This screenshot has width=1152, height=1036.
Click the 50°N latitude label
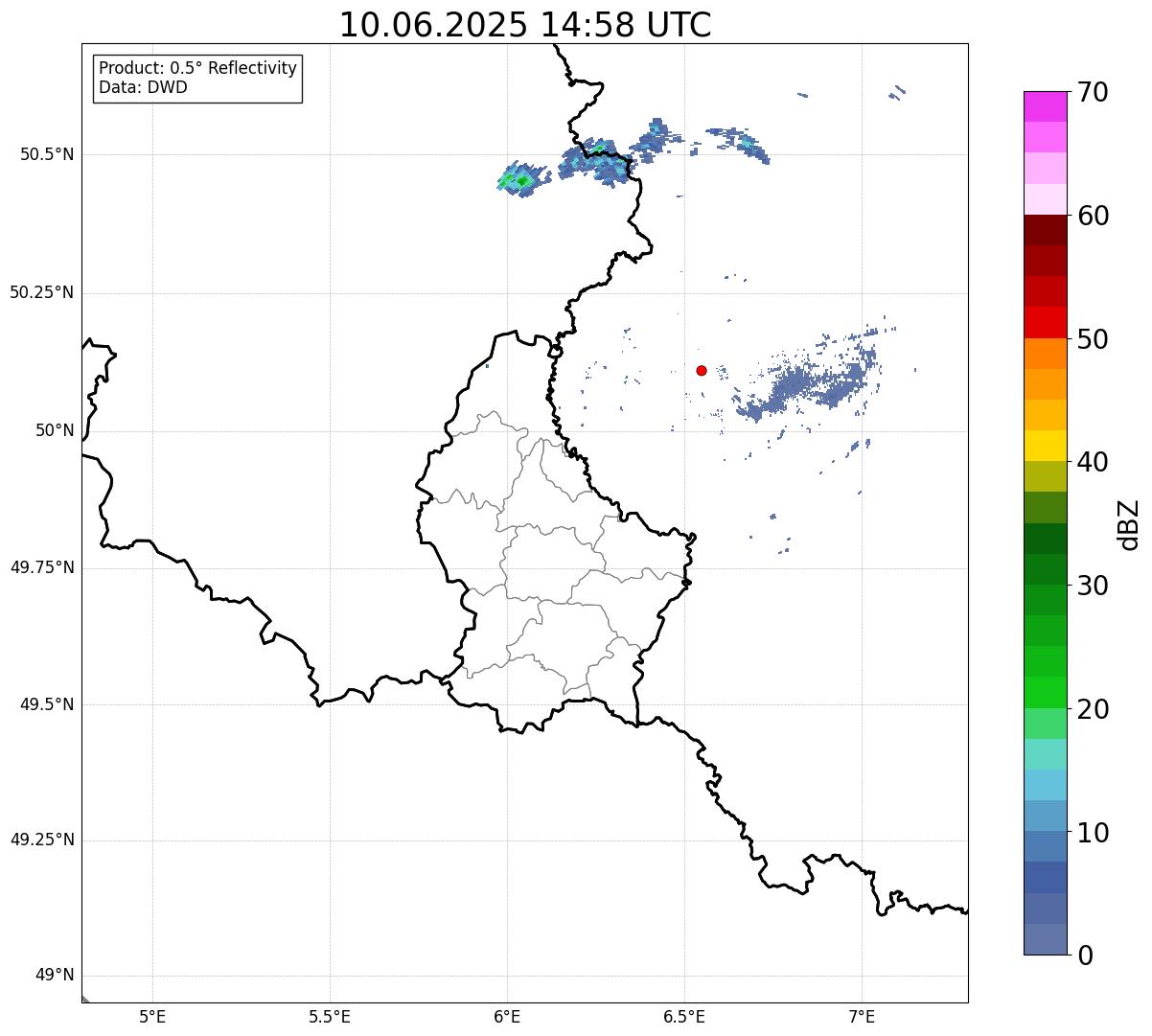click(x=55, y=430)
